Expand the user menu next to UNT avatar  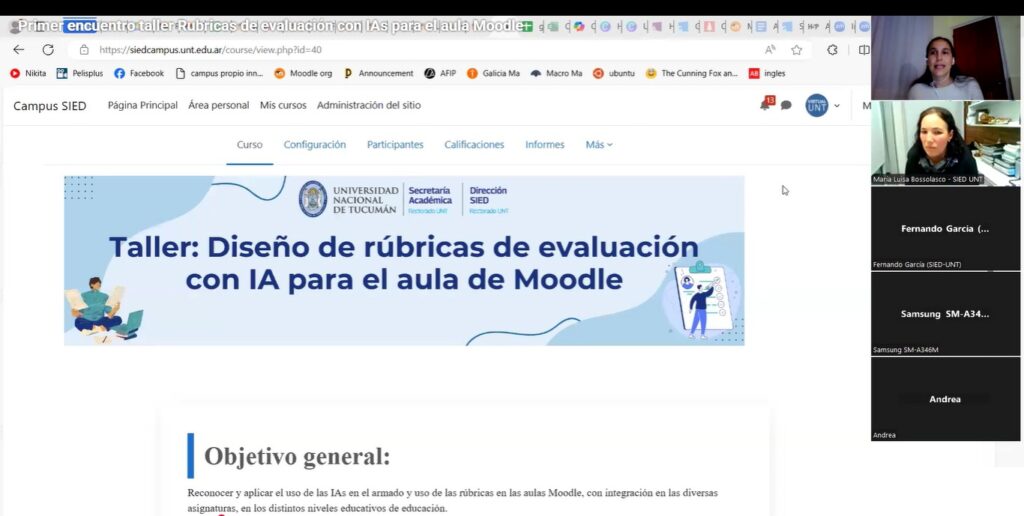(837, 106)
